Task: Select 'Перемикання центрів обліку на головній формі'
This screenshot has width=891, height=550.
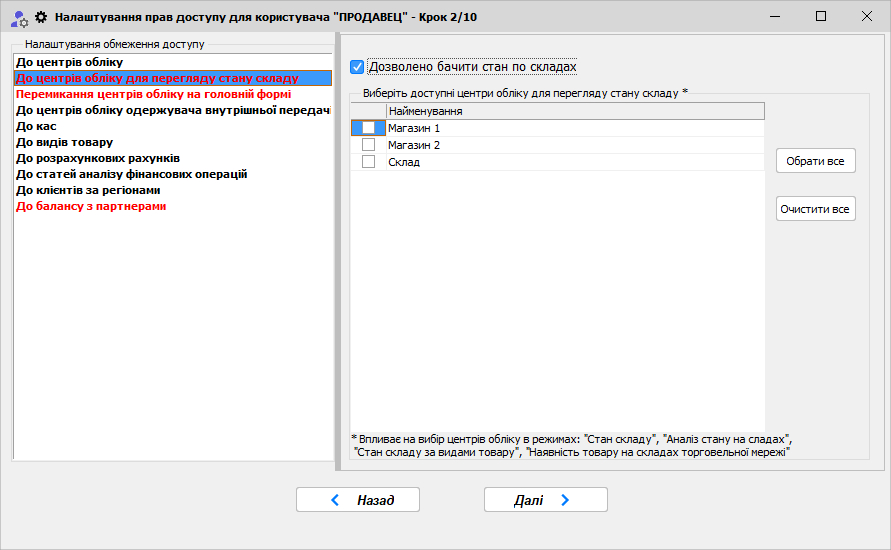Action: [x=153, y=94]
